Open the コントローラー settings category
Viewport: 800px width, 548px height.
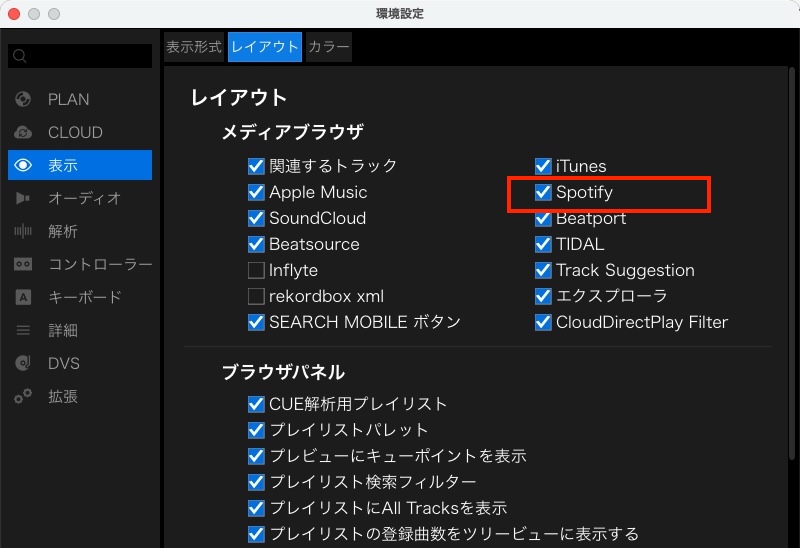(80, 264)
